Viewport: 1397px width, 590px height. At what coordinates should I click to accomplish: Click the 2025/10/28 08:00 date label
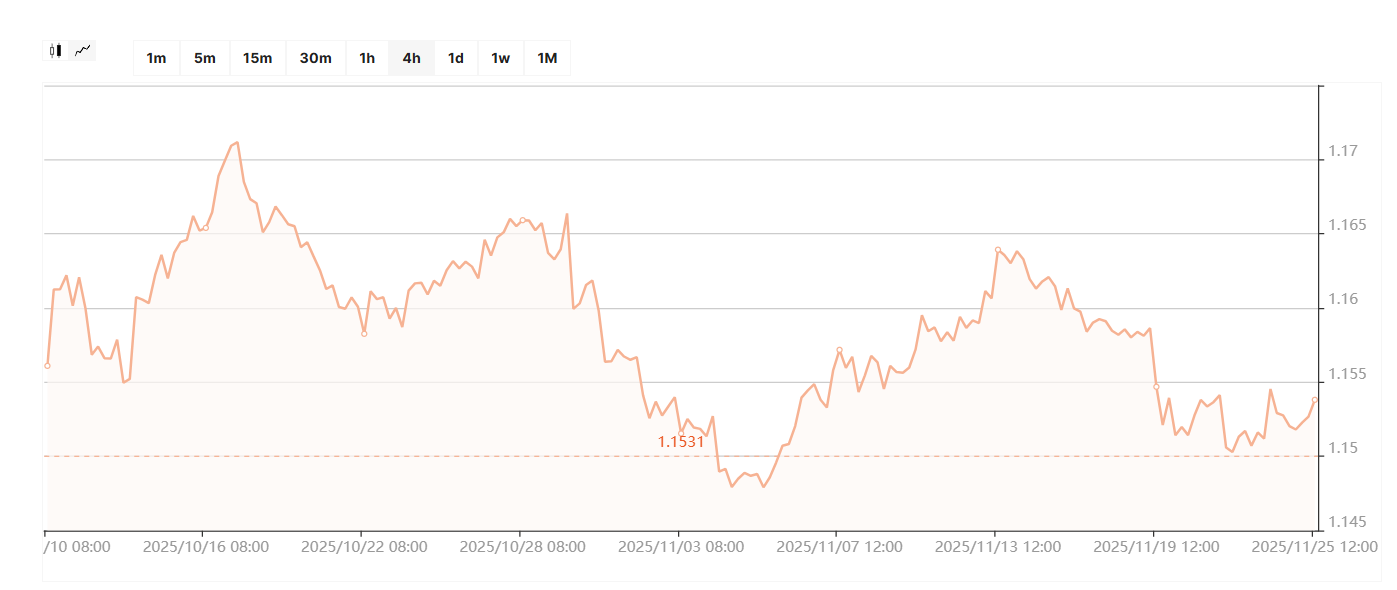click(x=522, y=547)
